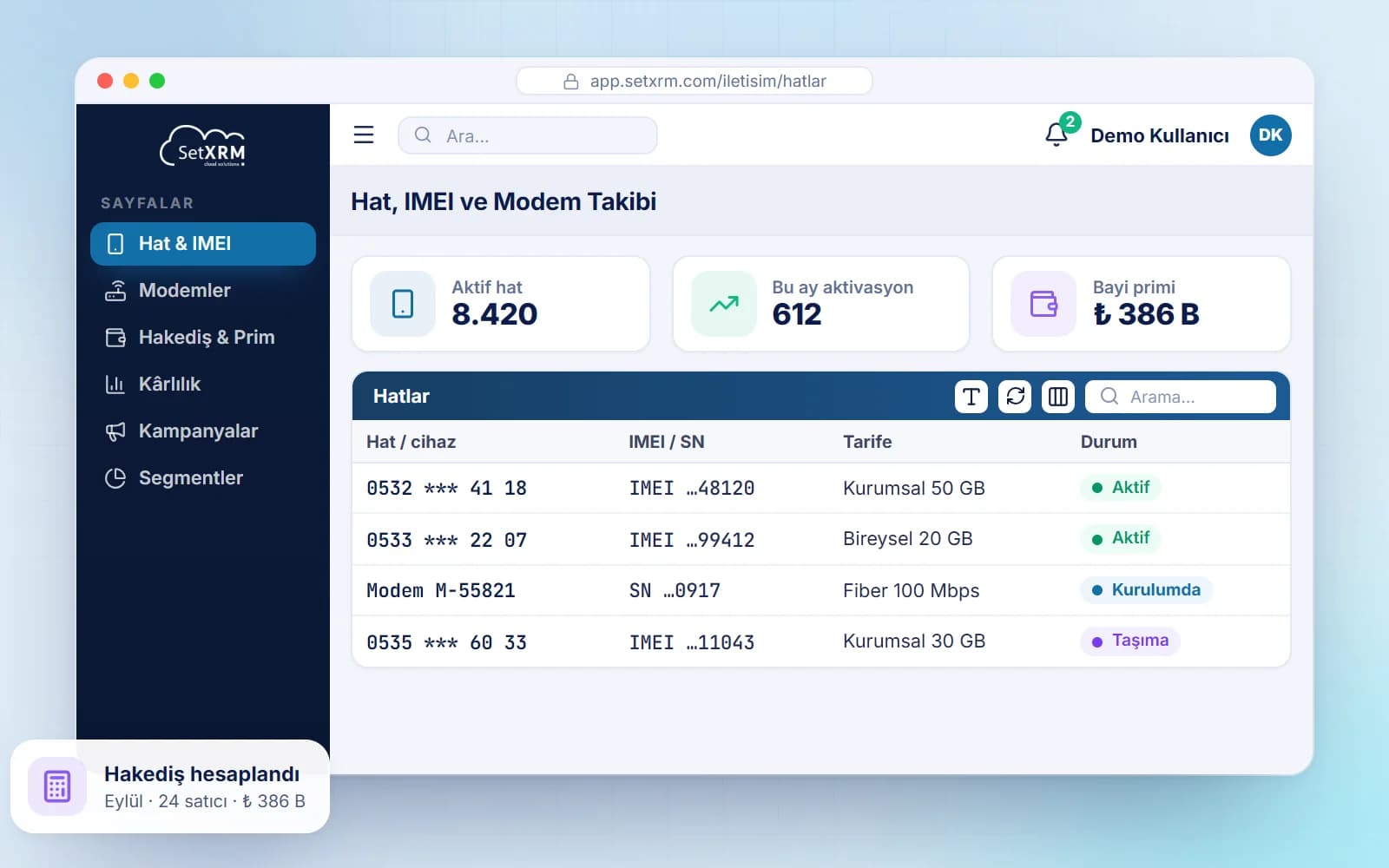Click the phone icon on Aktif hat card
Screen dimensions: 1389x868
(x=403, y=304)
